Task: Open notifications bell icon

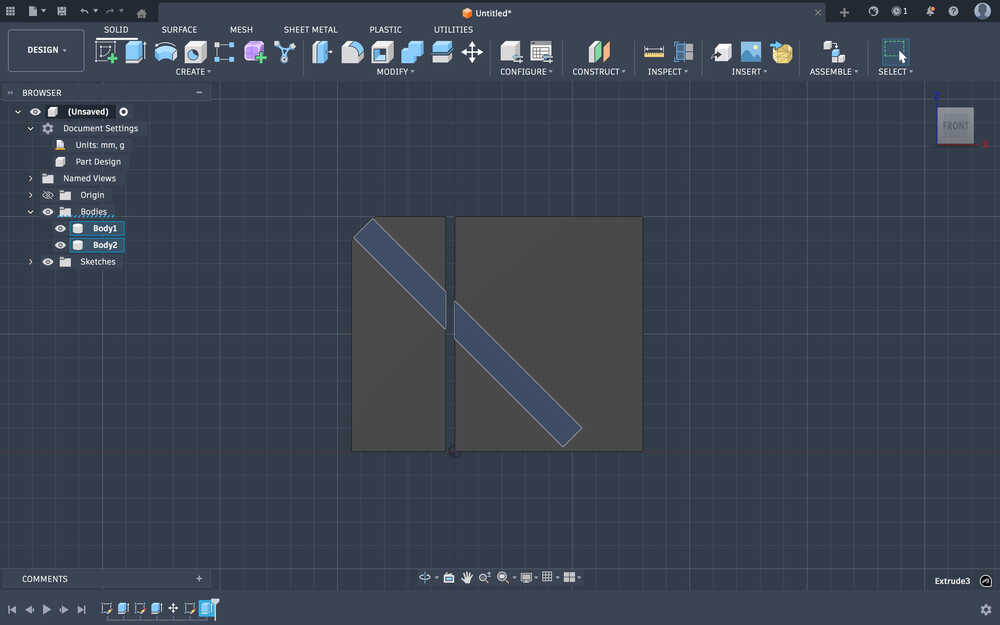Action: [x=930, y=11]
